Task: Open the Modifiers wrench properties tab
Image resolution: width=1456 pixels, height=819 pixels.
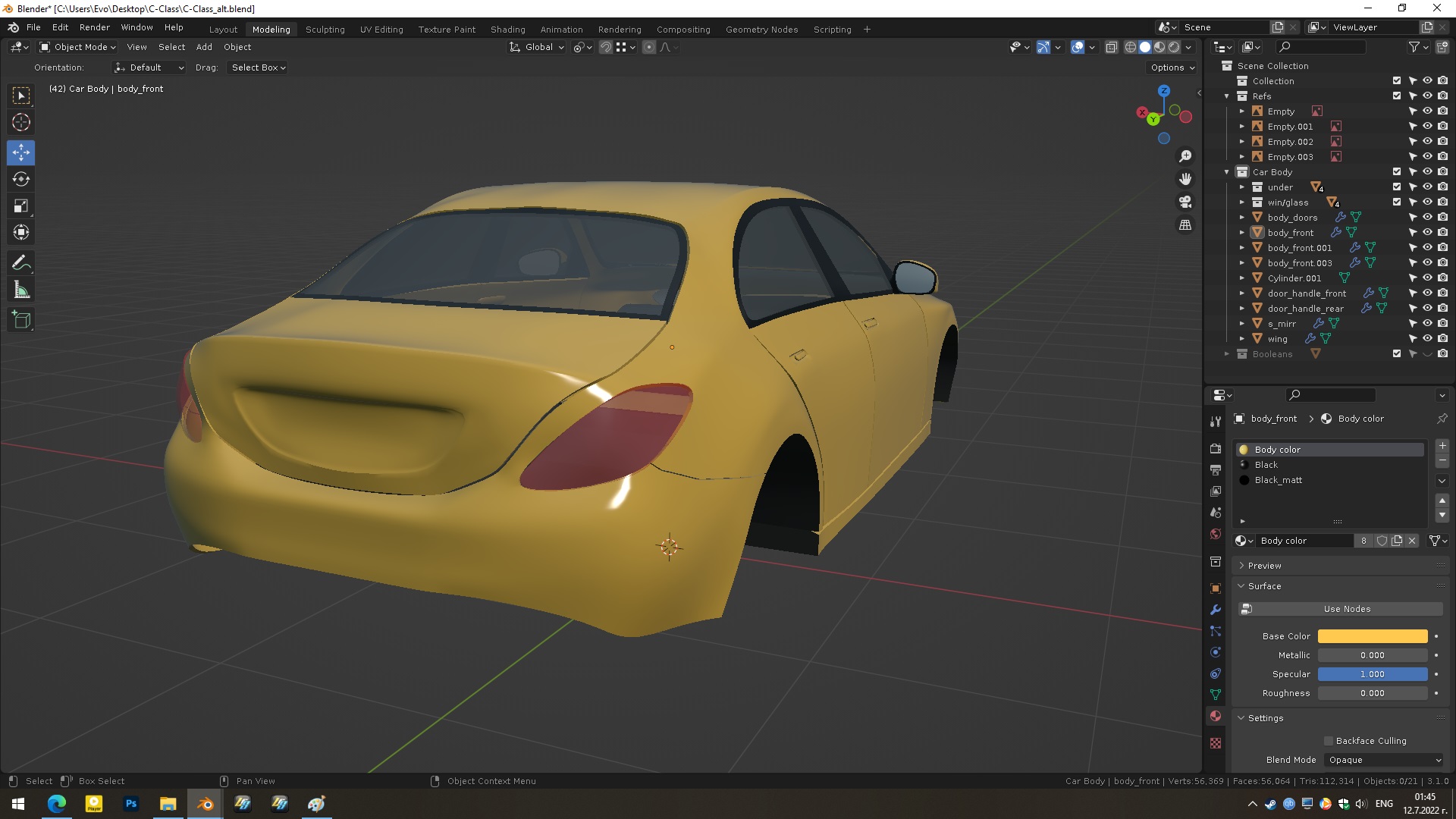Action: [x=1216, y=610]
